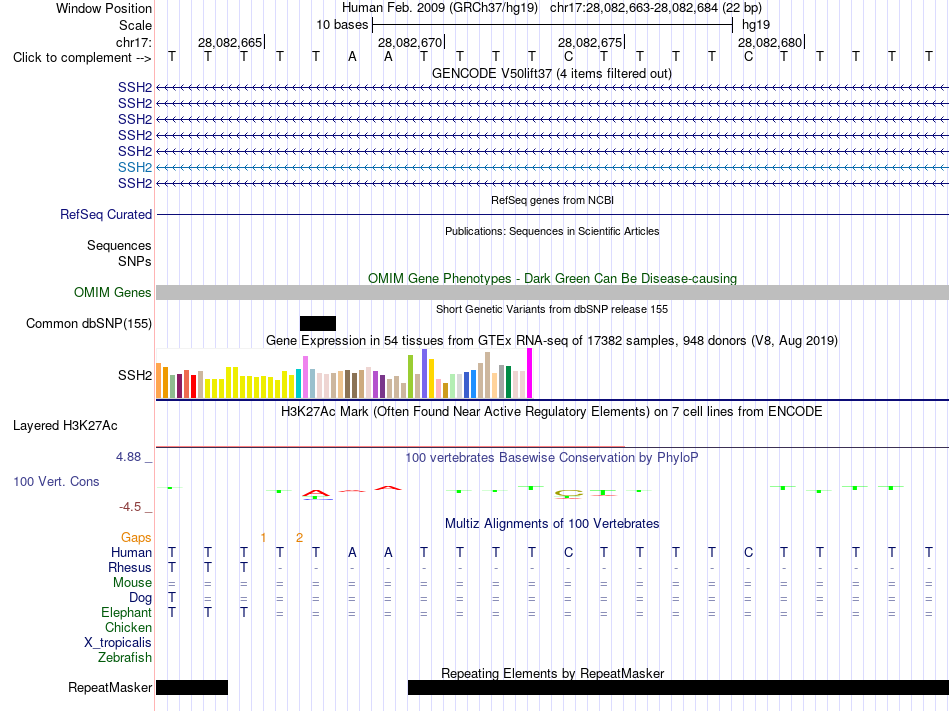Click orange gap marker 2 in Gaps row
The height and width of the screenshot is (711, 950).
point(299,537)
